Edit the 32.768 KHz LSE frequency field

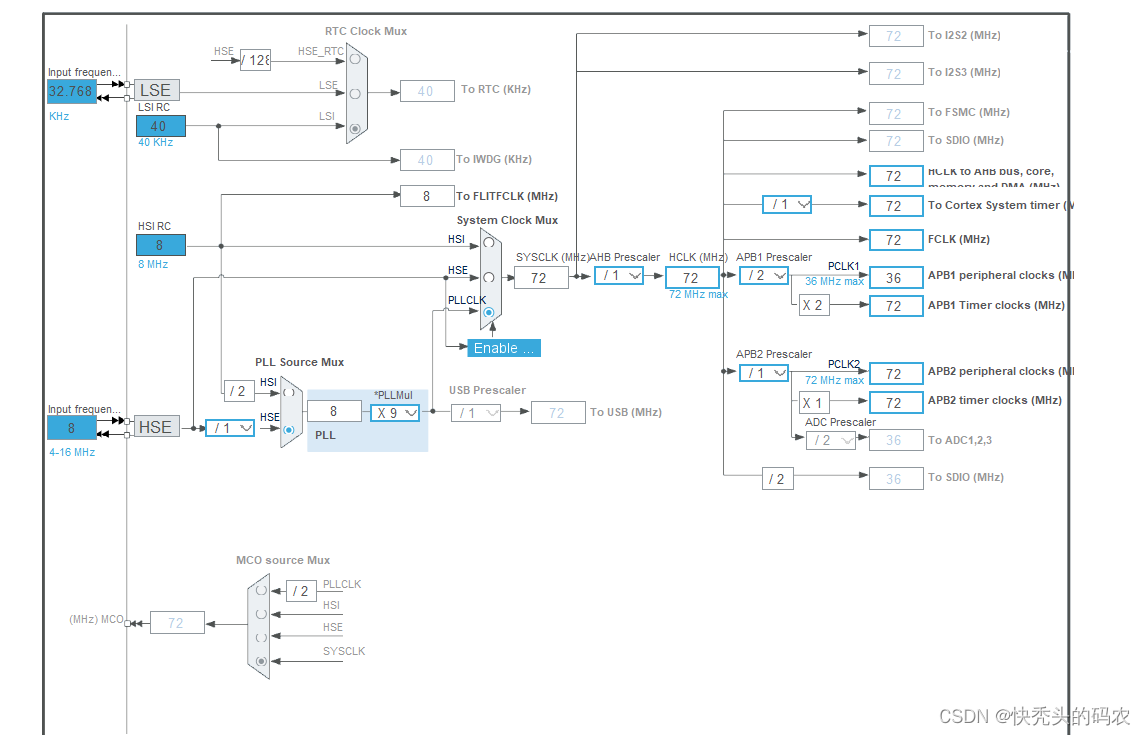coord(71,91)
